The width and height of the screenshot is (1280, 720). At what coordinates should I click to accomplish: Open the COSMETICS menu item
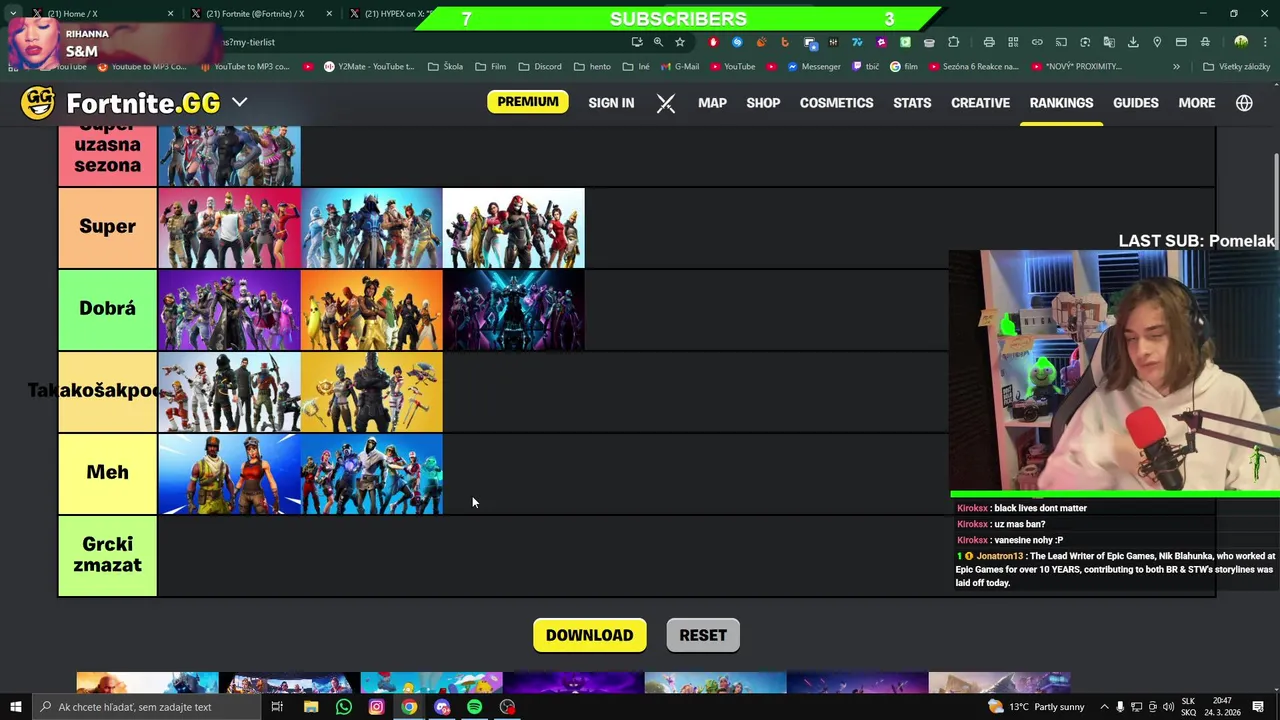(837, 103)
